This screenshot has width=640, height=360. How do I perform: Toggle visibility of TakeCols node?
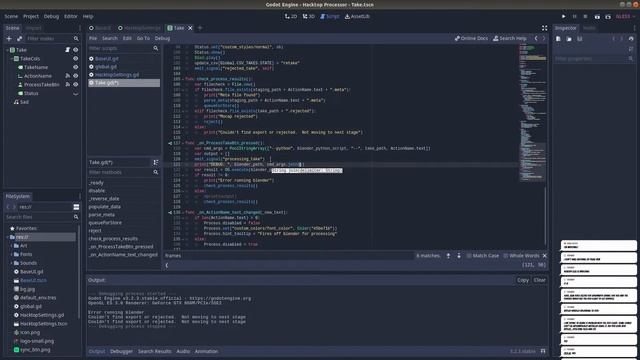tap(76, 59)
